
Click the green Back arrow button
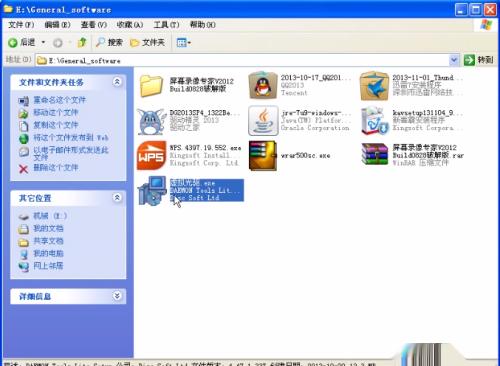pyautogui.click(x=13, y=43)
